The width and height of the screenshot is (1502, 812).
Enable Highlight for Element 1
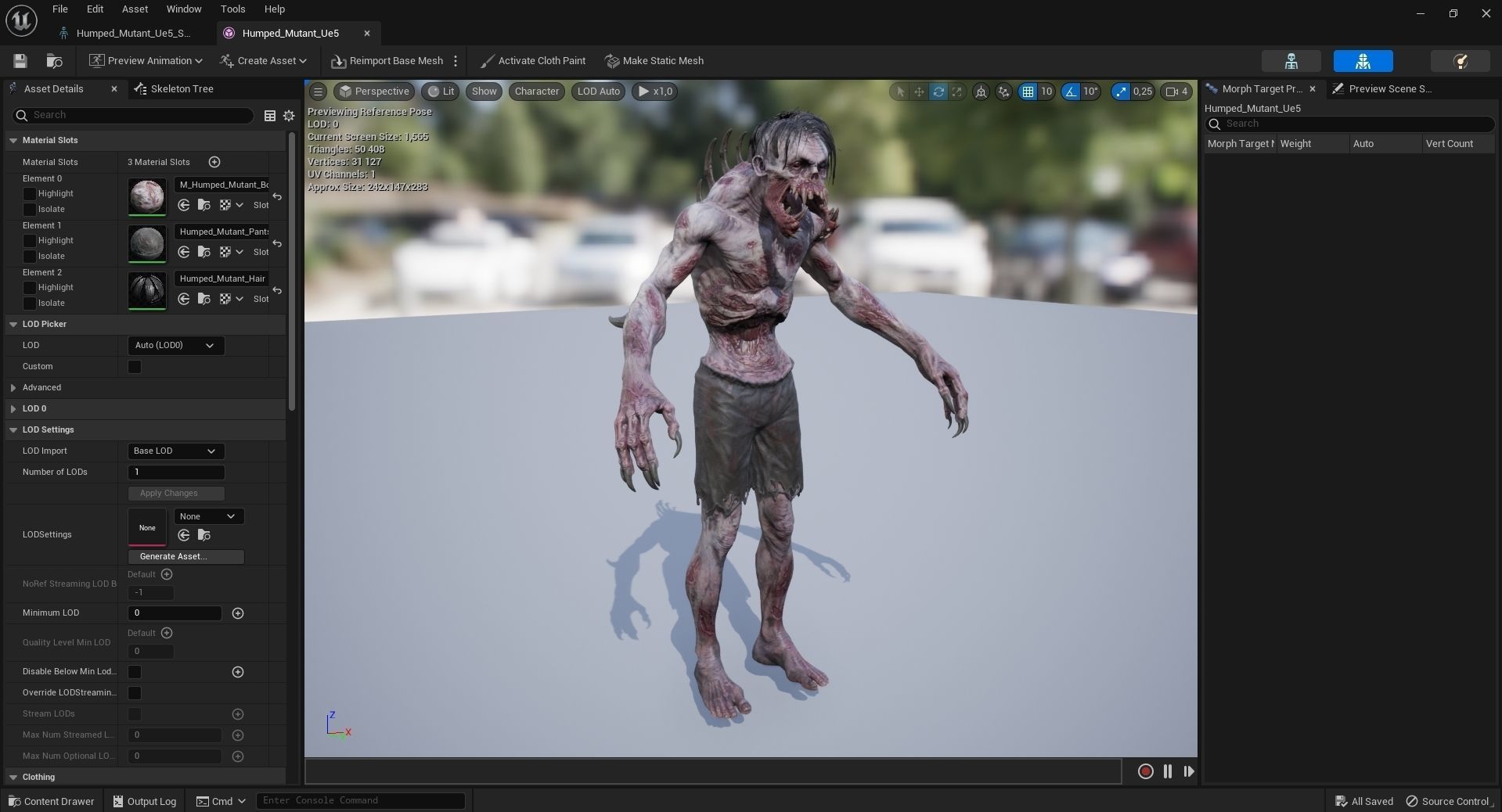pos(30,241)
